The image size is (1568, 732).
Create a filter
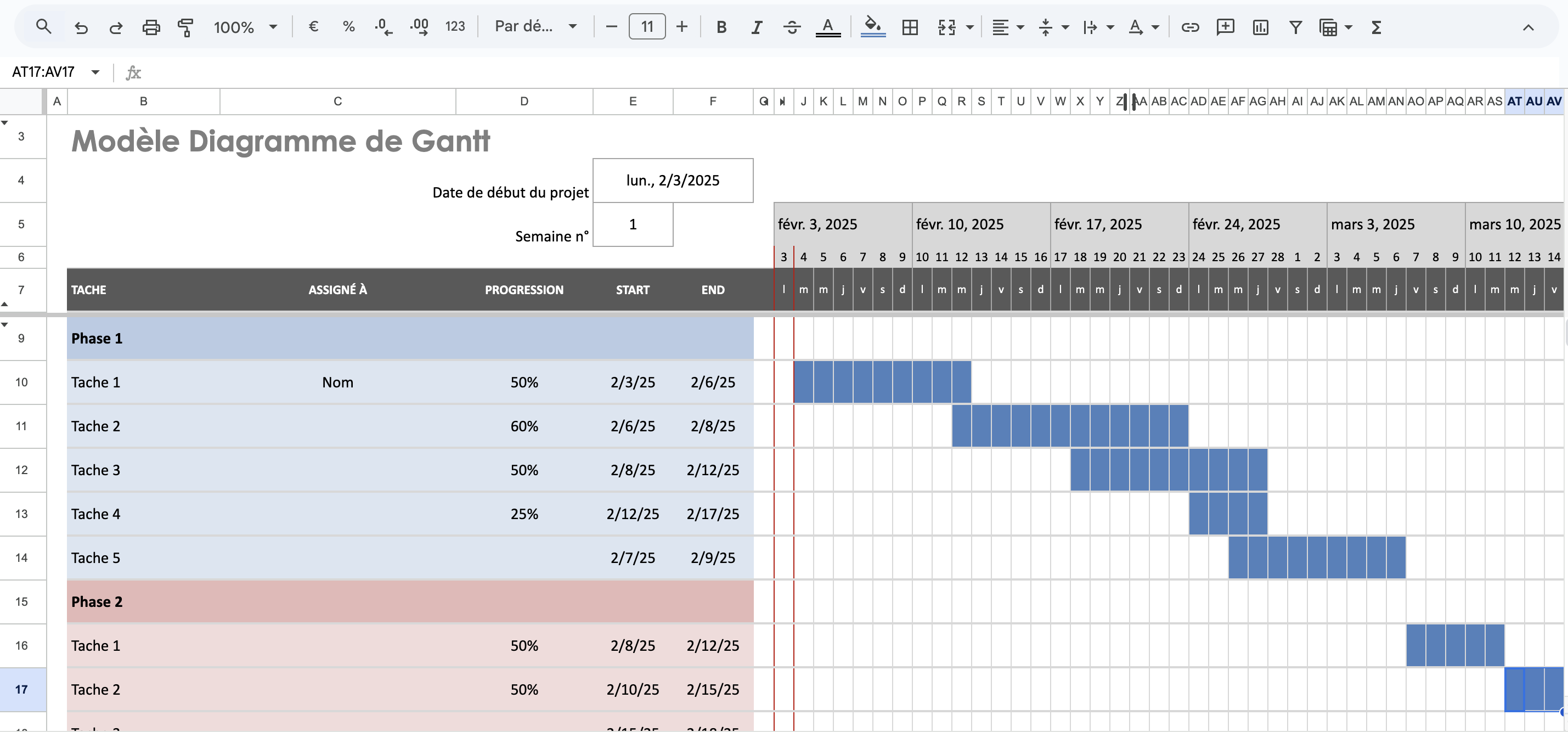1295,27
